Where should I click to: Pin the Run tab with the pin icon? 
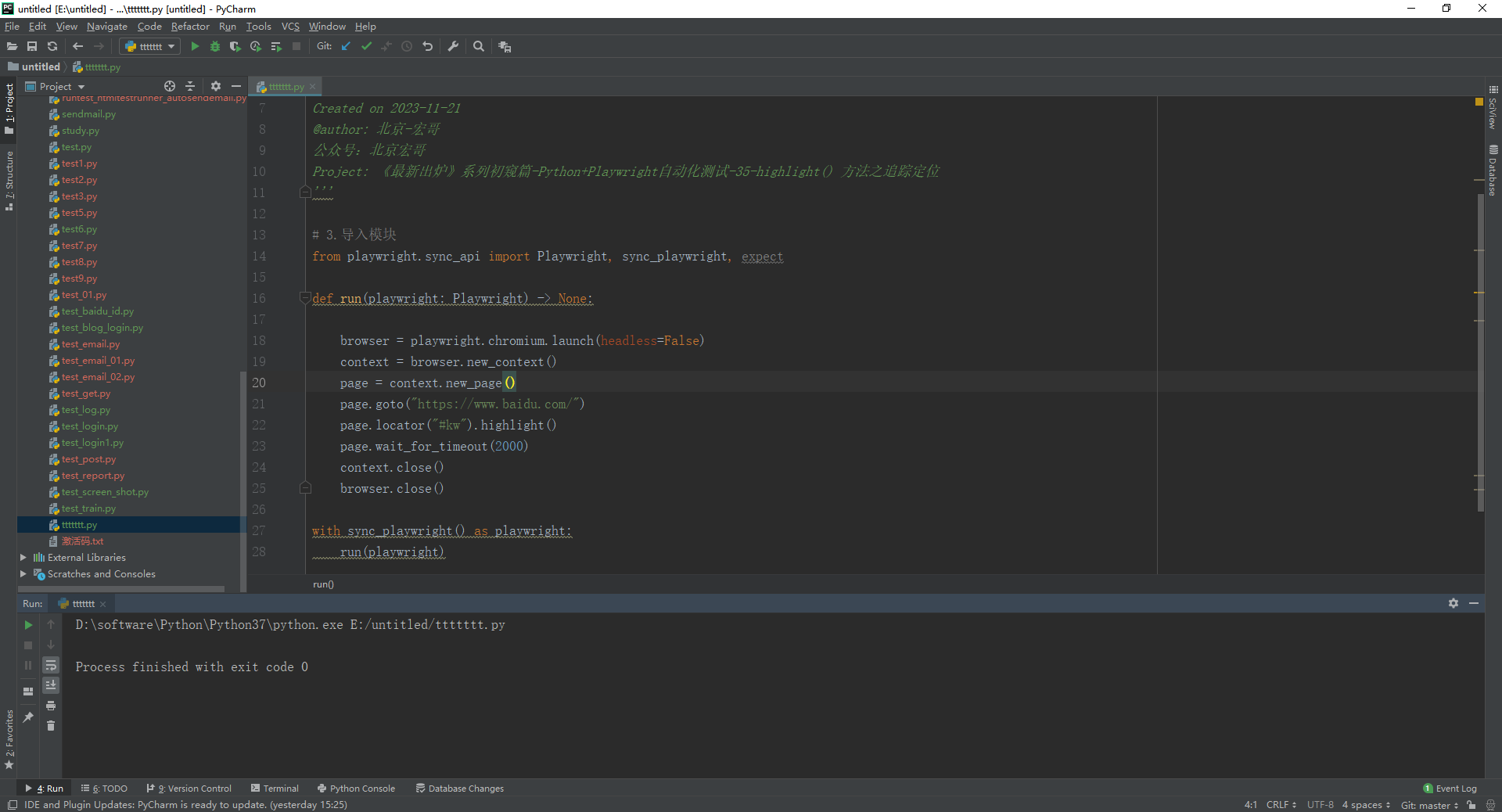pyautogui.click(x=28, y=716)
